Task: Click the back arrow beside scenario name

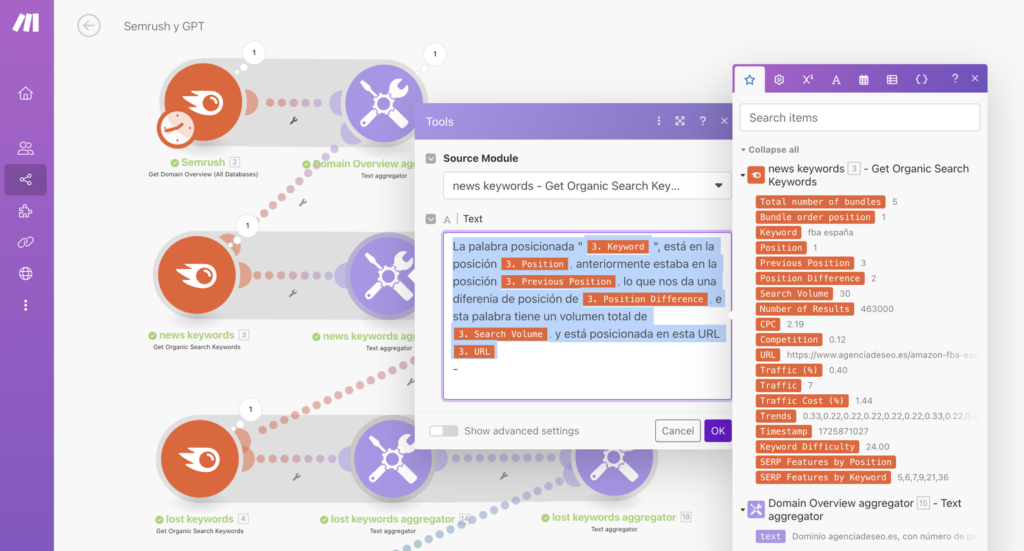Action: (x=89, y=26)
